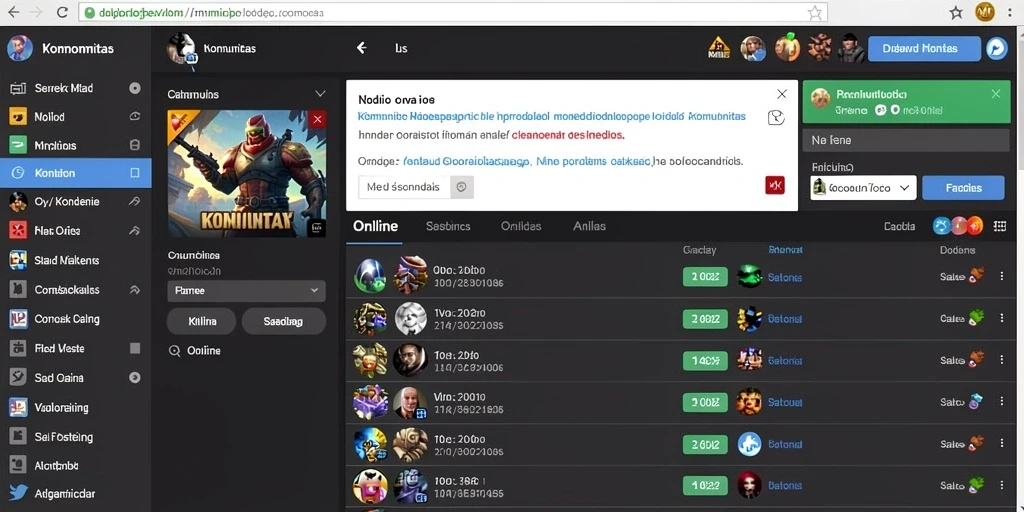Click the green 1 0222 badge in last row
The image size is (1024, 512).
tap(705, 485)
